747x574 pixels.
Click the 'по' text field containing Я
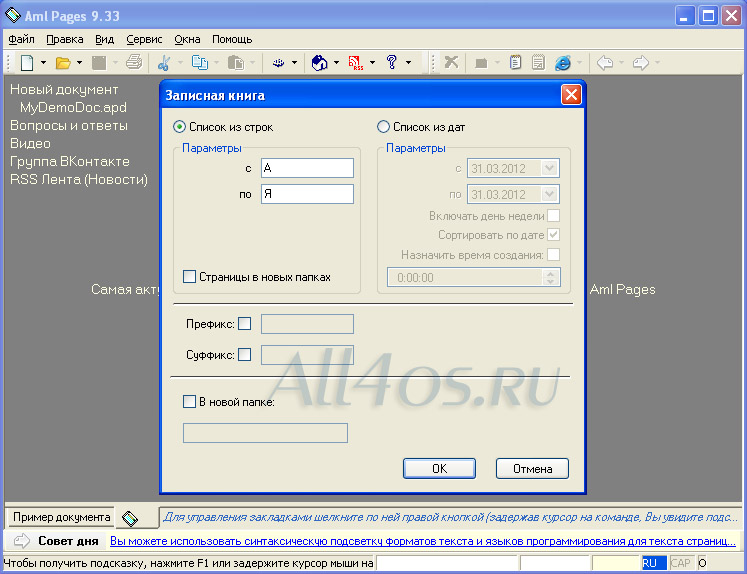tap(307, 194)
